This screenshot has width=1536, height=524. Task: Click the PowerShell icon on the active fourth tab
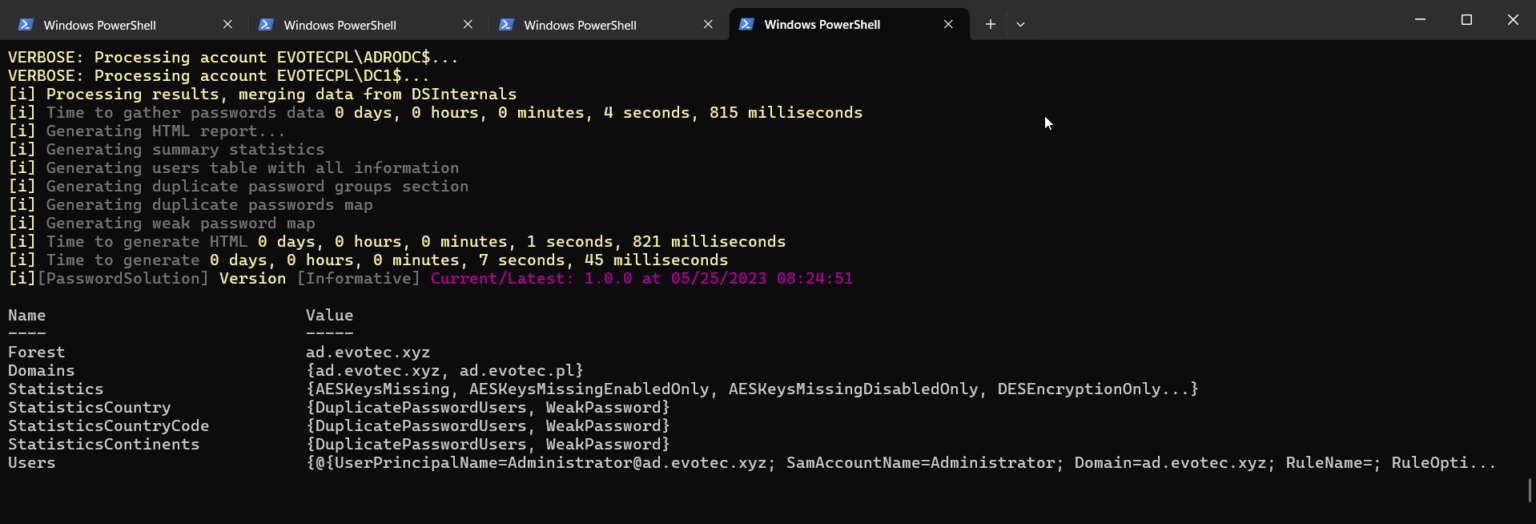click(x=746, y=25)
